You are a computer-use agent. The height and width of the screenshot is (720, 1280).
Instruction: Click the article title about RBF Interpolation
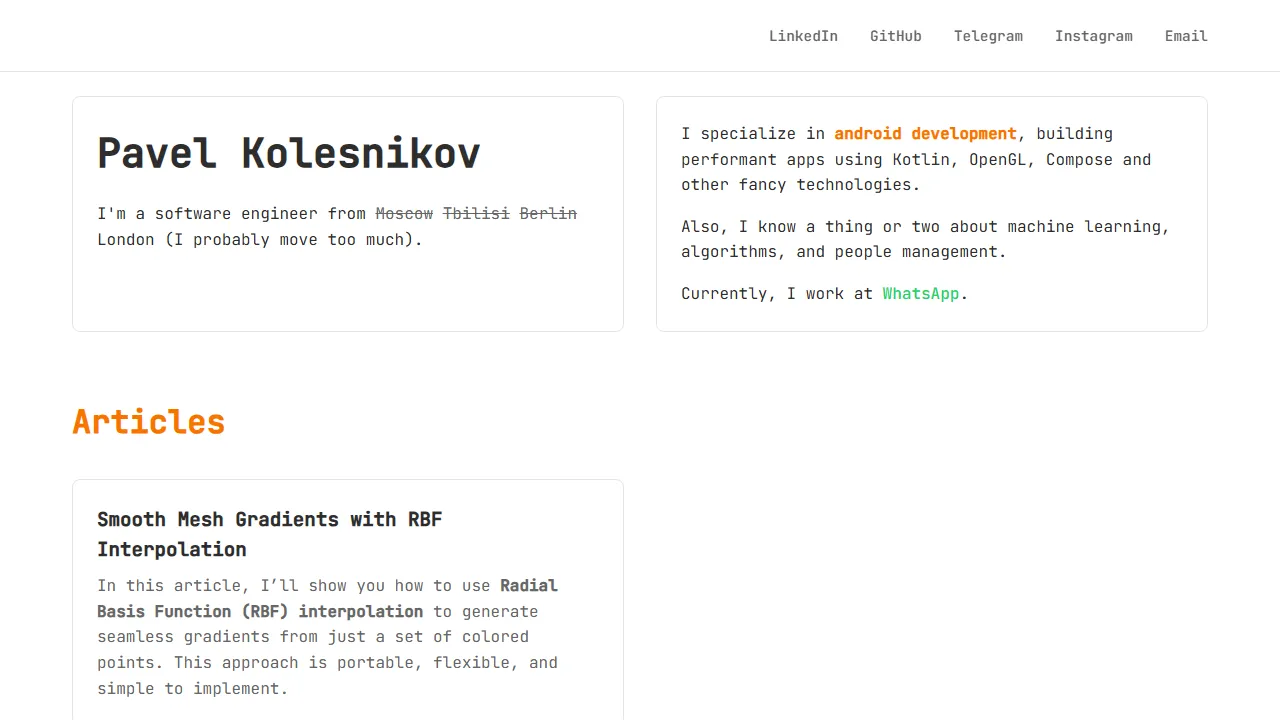(270, 534)
